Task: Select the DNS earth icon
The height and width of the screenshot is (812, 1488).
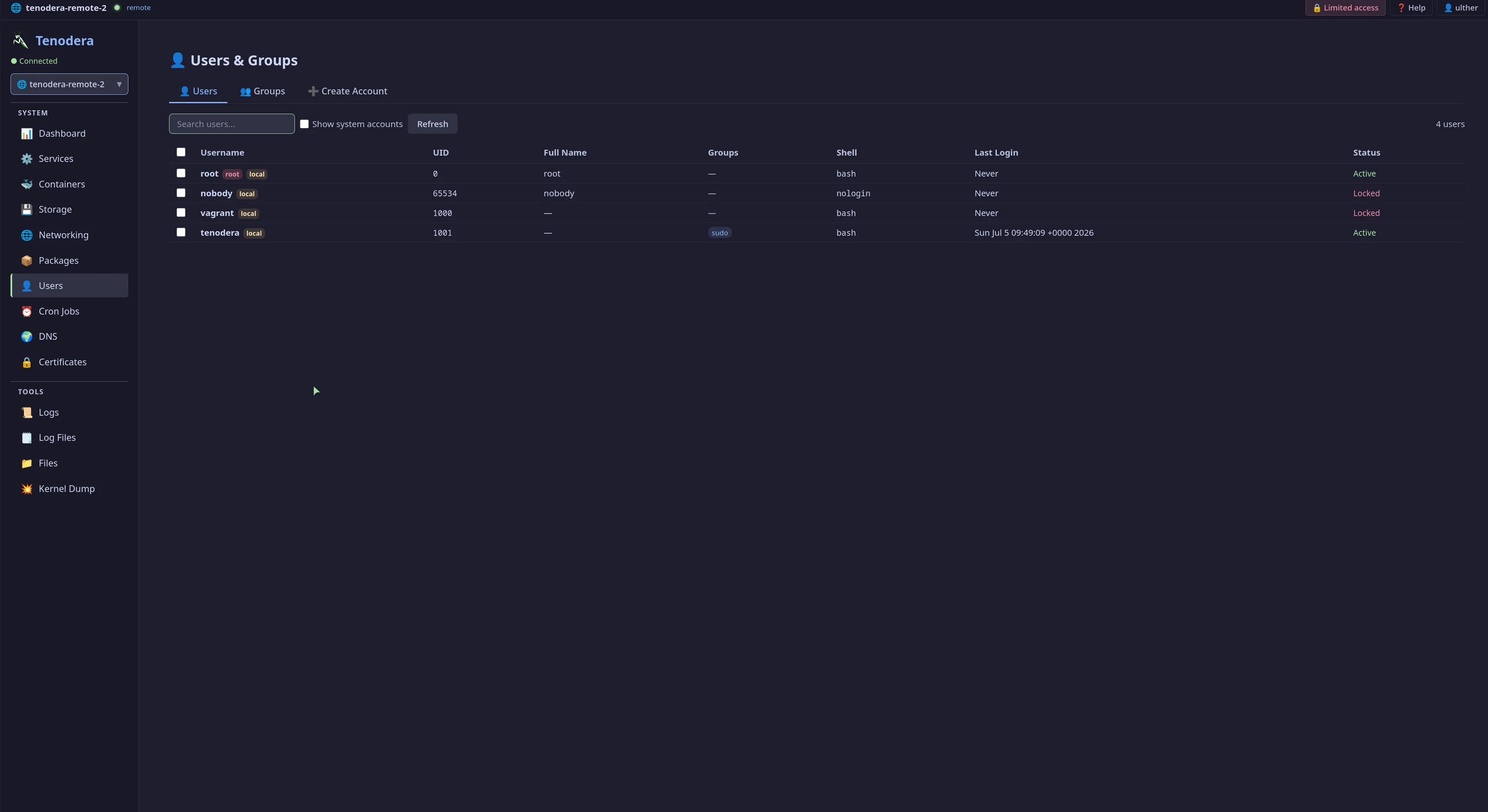Action: coord(26,337)
